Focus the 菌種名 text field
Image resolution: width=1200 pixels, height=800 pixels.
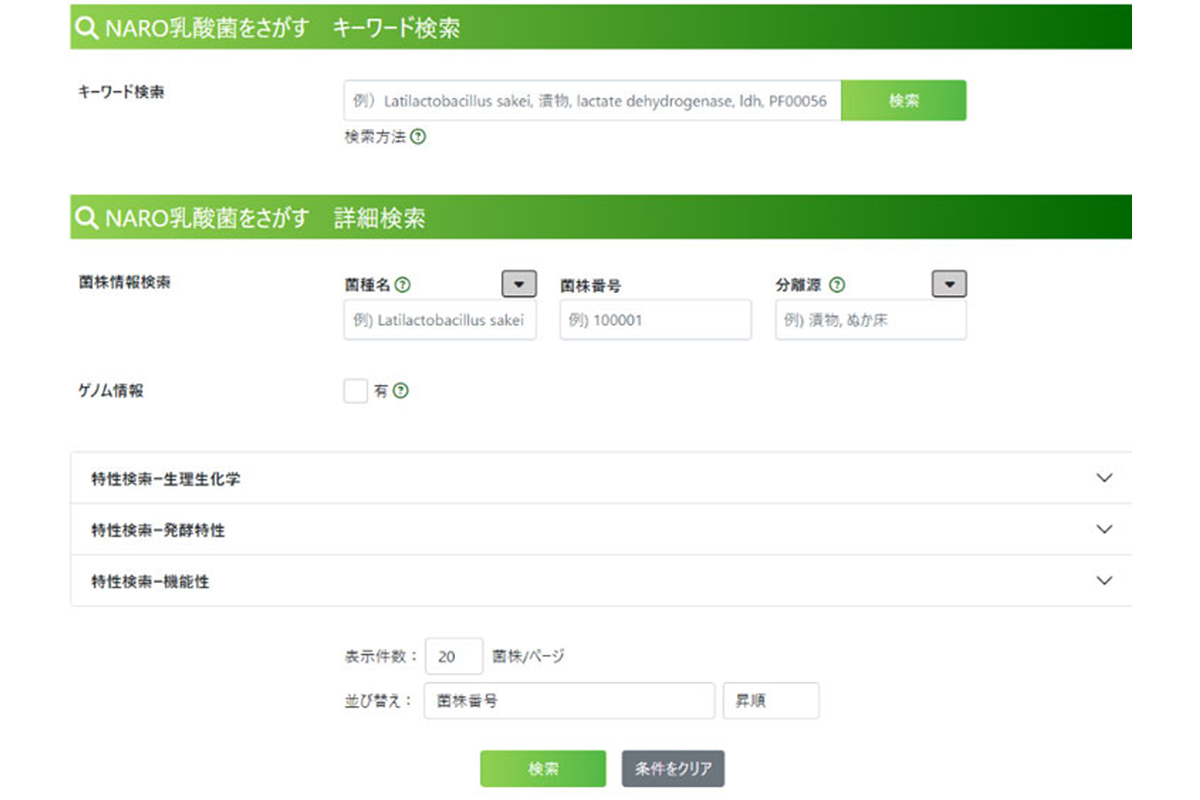click(440, 321)
